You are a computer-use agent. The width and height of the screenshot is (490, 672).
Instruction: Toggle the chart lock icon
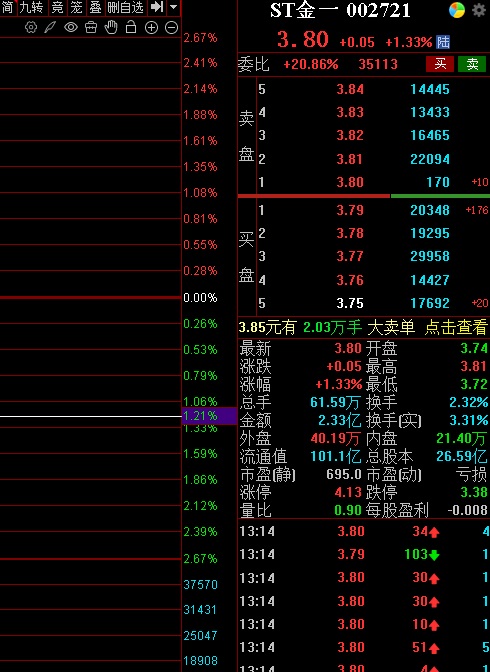pos(131,27)
